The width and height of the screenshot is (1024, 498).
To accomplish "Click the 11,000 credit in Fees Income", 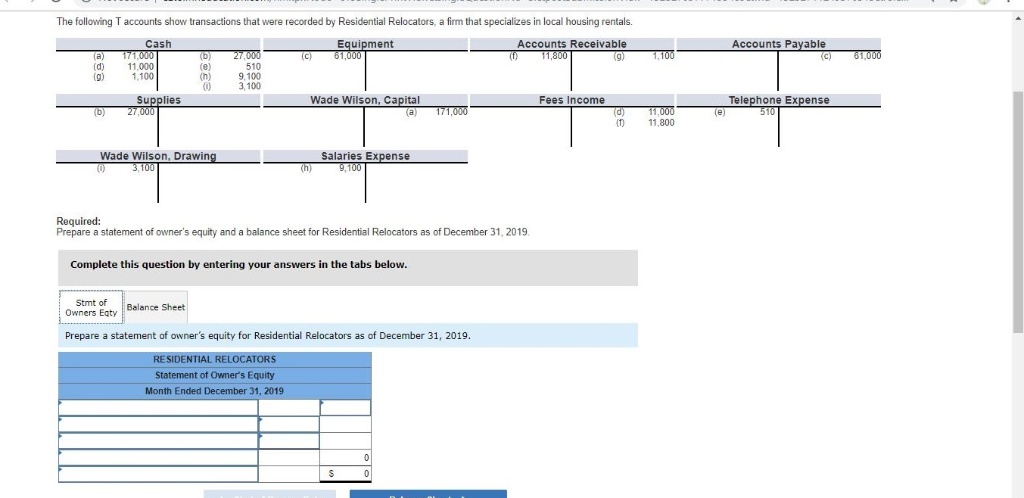I will click(x=661, y=112).
